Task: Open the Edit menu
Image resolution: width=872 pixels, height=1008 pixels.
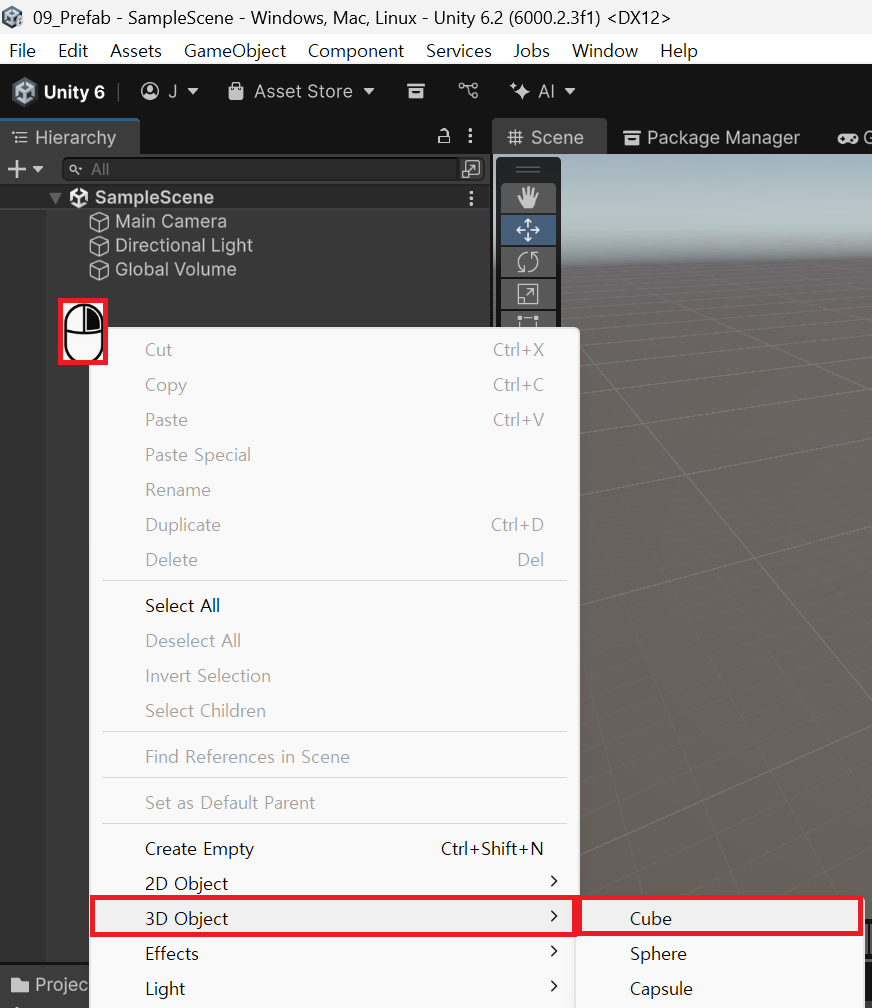Action: click(x=73, y=51)
